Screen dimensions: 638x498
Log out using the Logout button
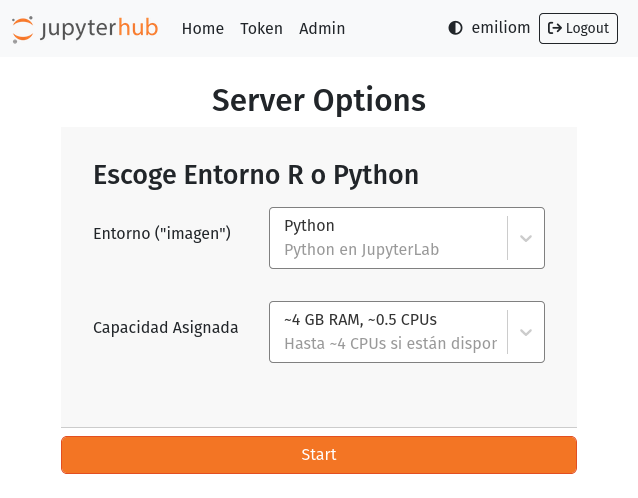578,28
